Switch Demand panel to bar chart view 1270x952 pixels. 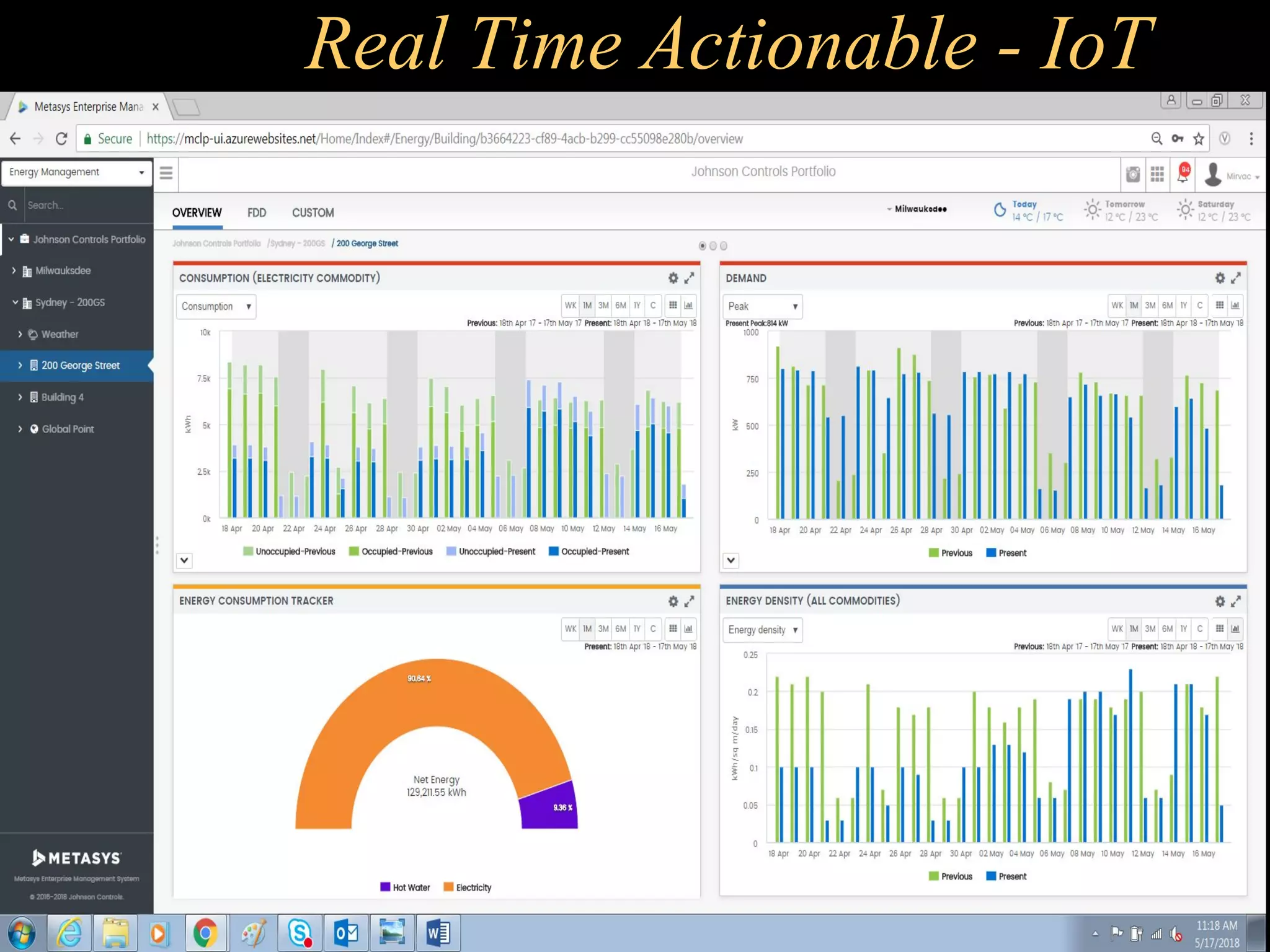click(x=1235, y=305)
